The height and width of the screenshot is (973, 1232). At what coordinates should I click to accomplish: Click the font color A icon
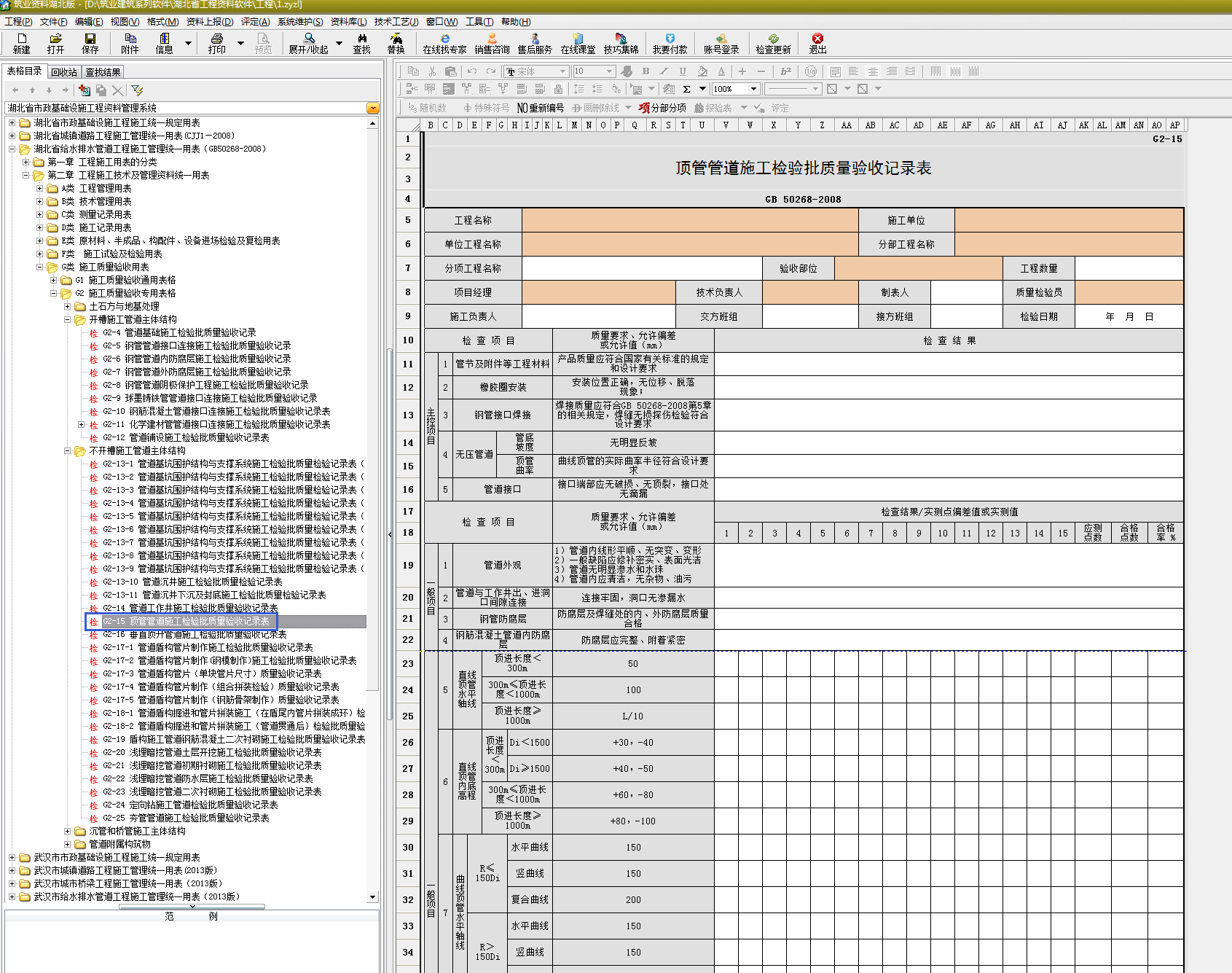[x=721, y=71]
